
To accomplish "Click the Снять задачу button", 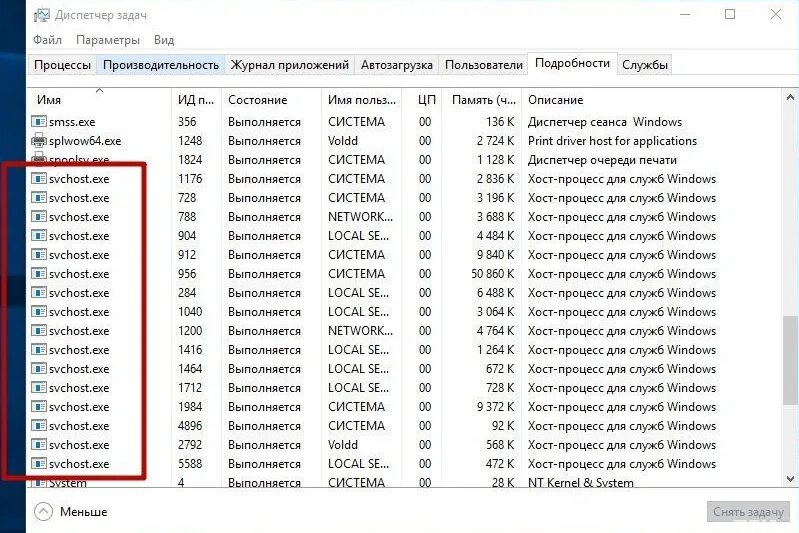I will point(748,512).
